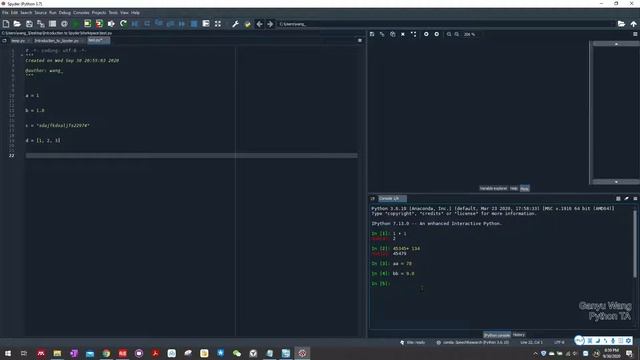
Task: Open the View menu
Action: click(x=124, y=13)
